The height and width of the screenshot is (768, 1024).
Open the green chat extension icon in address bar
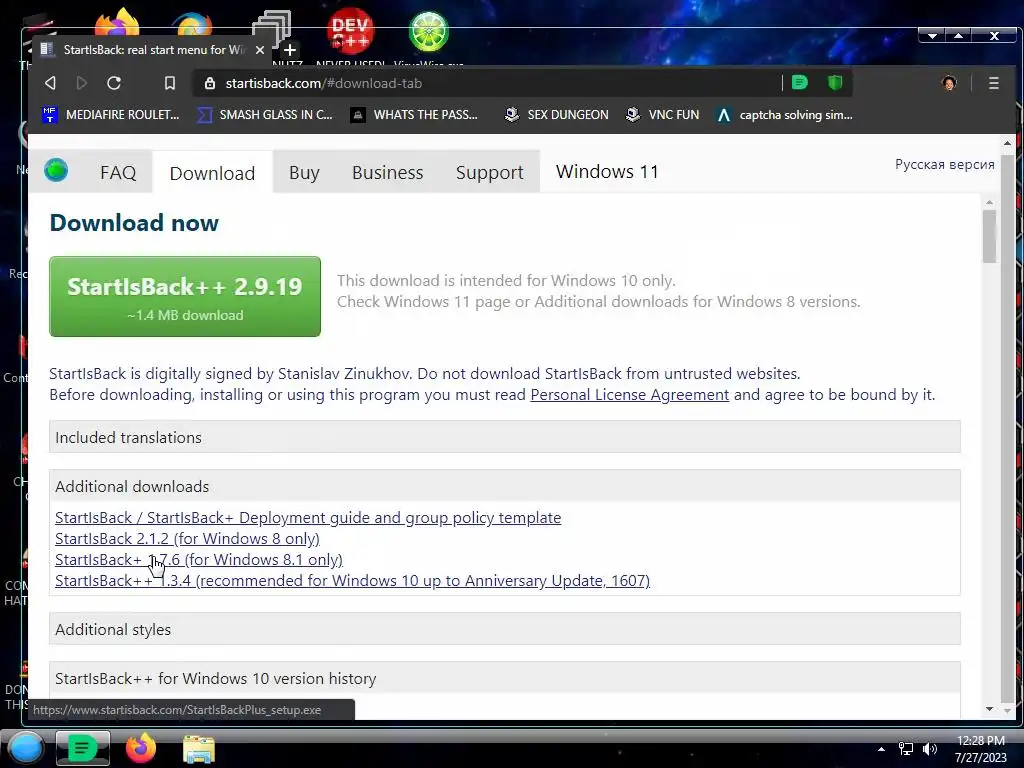click(799, 82)
